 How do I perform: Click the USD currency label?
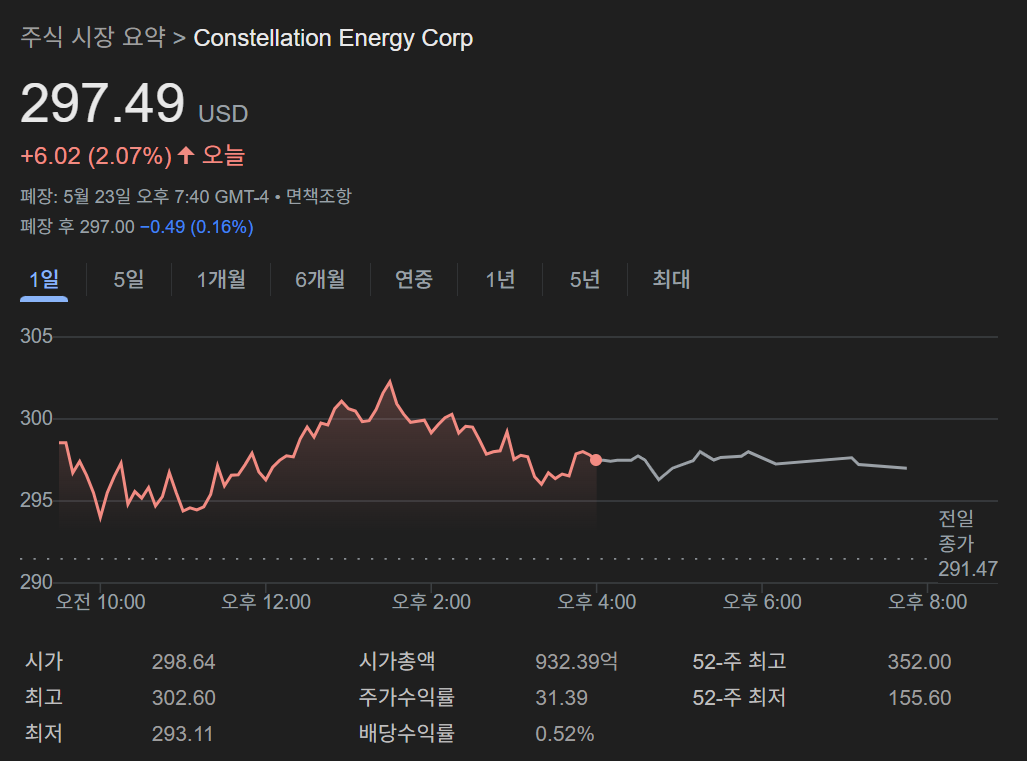pyautogui.click(x=223, y=114)
